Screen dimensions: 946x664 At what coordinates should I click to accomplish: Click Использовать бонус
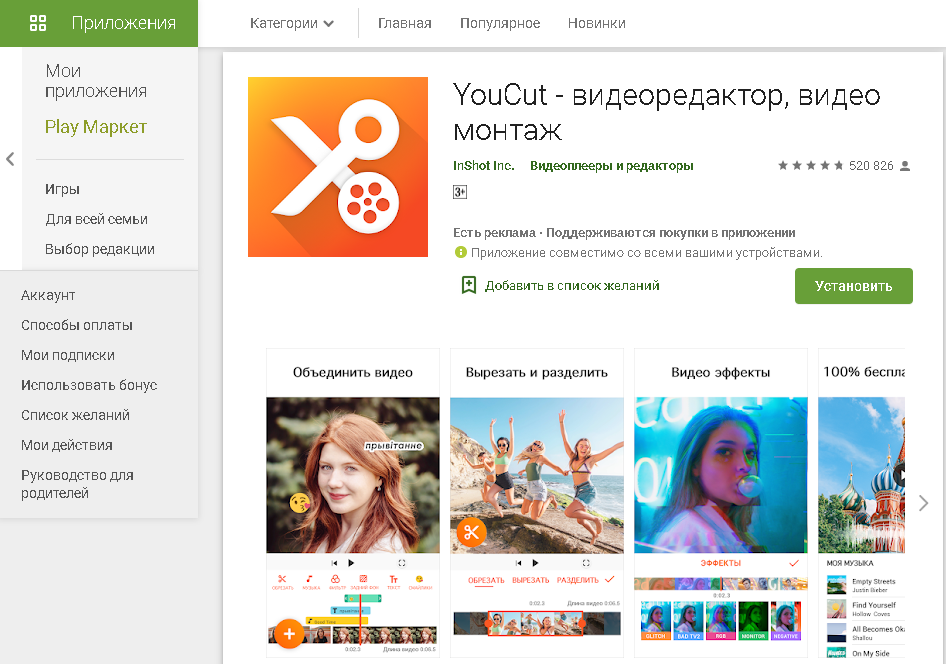(89, 385)
